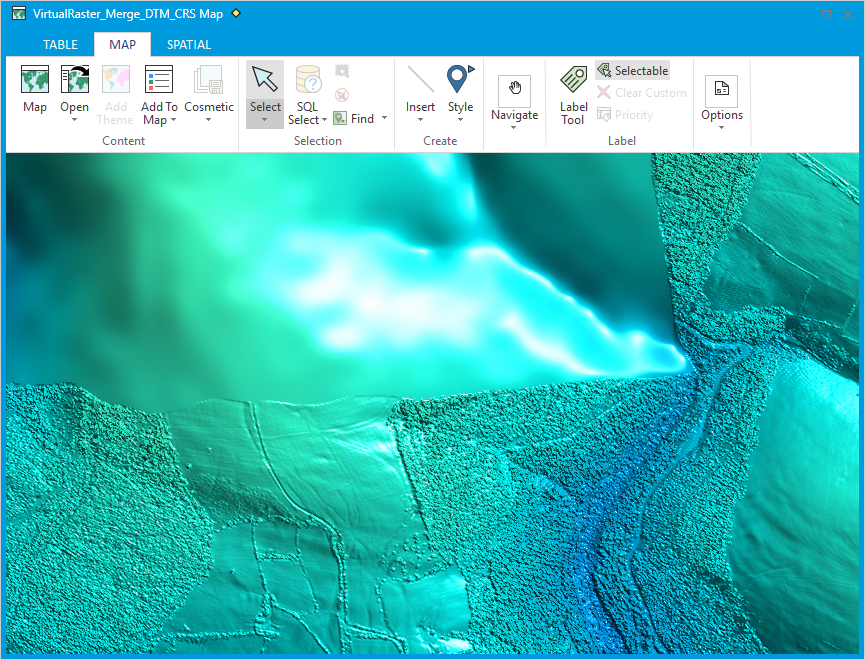Click the Navigate hand icon
Screen dimensions: 865x660
click(514, 90)
